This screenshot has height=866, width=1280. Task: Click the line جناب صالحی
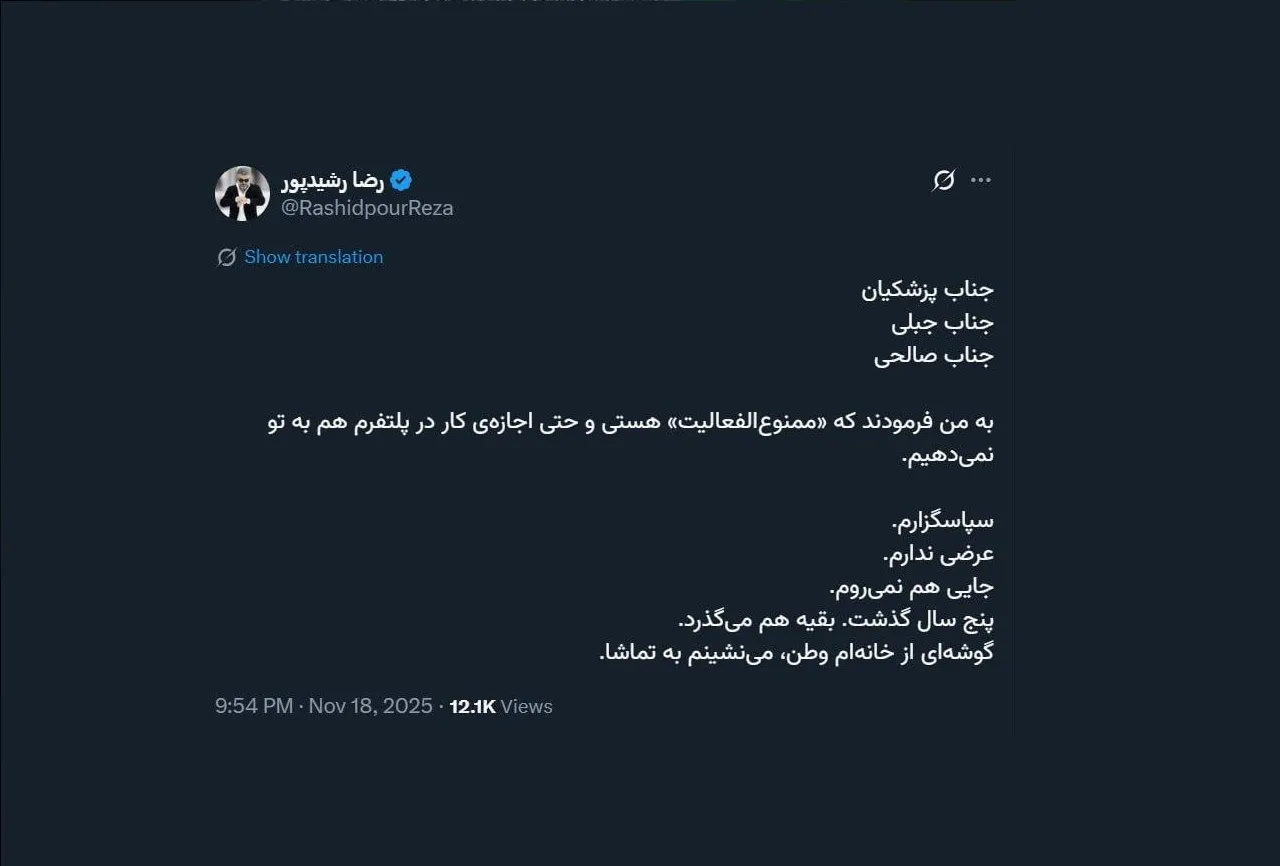pos(936,354)
